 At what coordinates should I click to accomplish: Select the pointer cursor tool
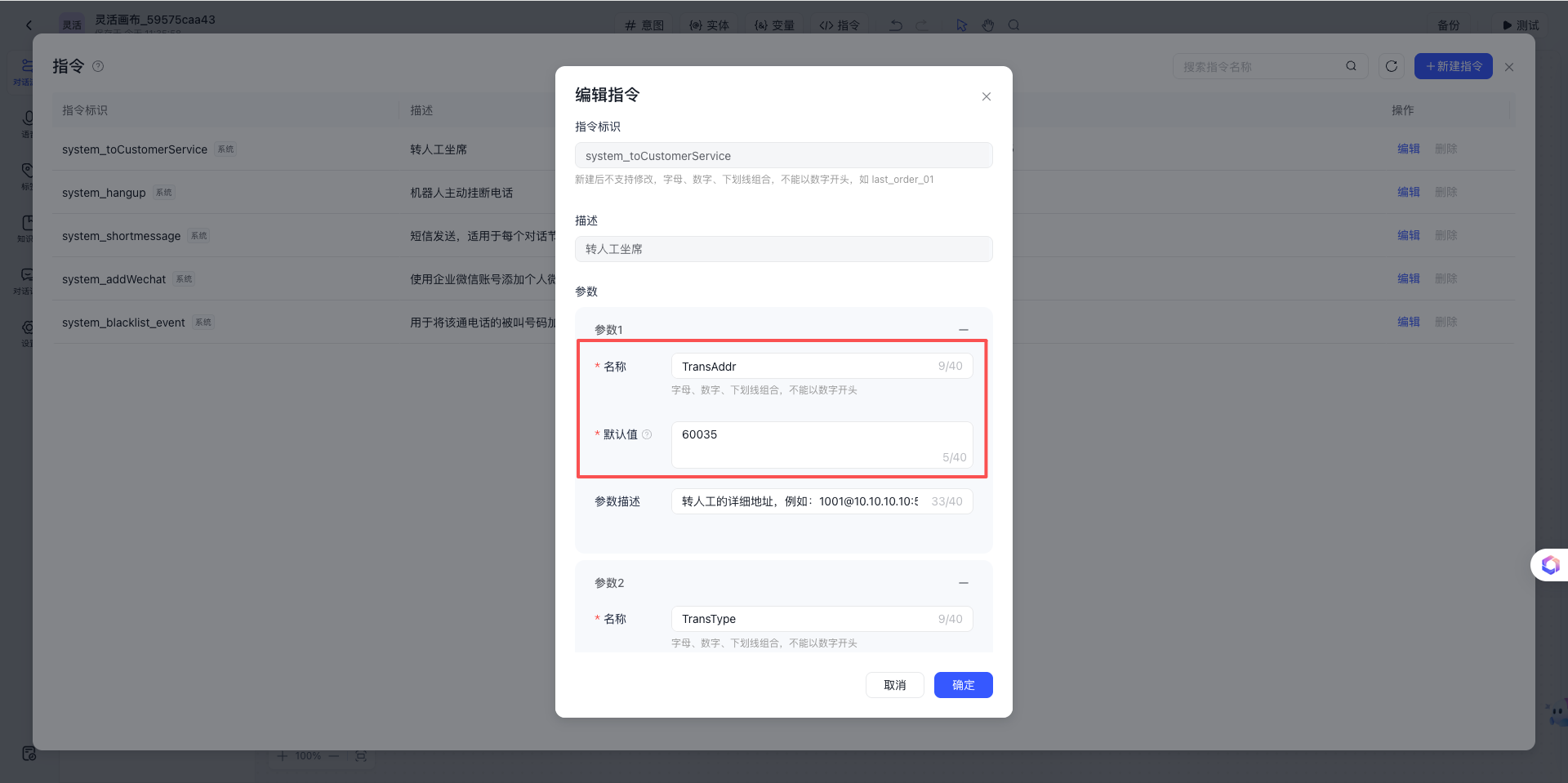(961, 25)
